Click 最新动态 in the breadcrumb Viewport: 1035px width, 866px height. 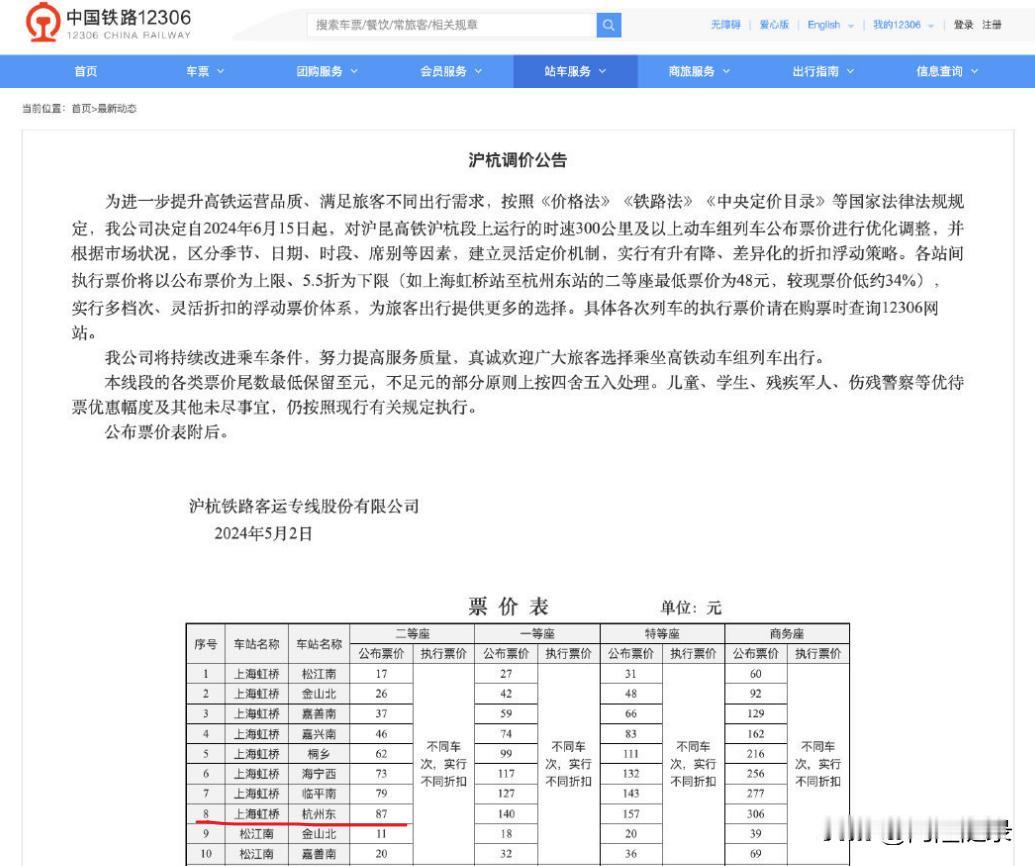click(117, 109)
